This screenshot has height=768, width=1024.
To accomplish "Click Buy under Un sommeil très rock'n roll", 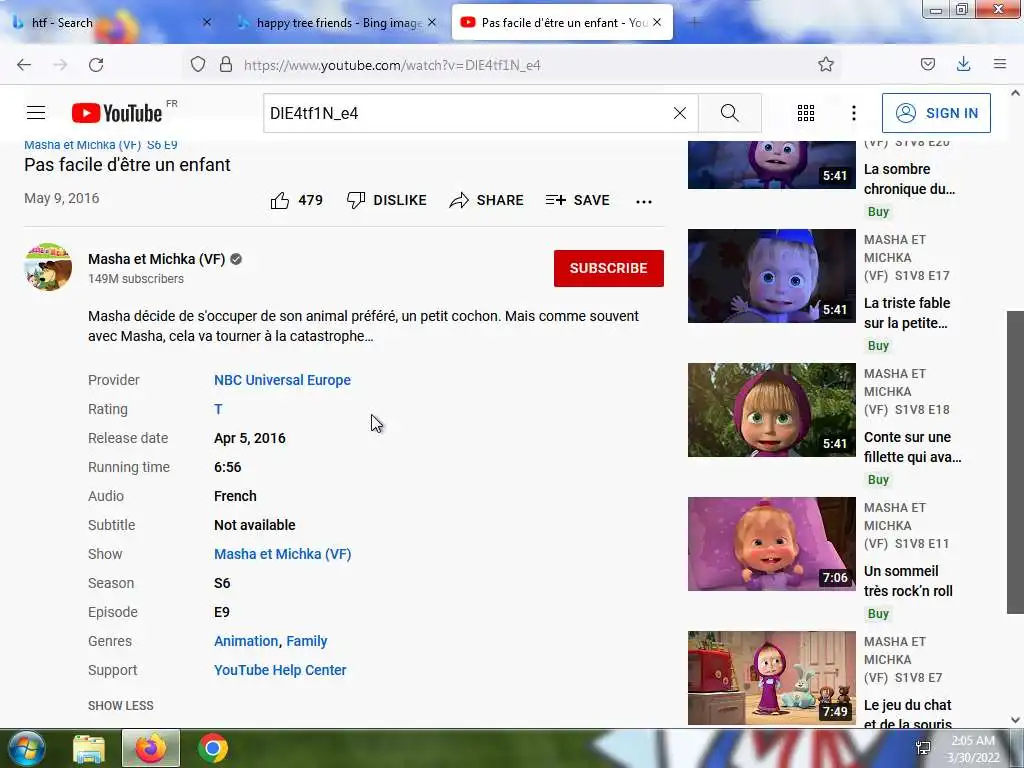I will (x=878, y=614).
